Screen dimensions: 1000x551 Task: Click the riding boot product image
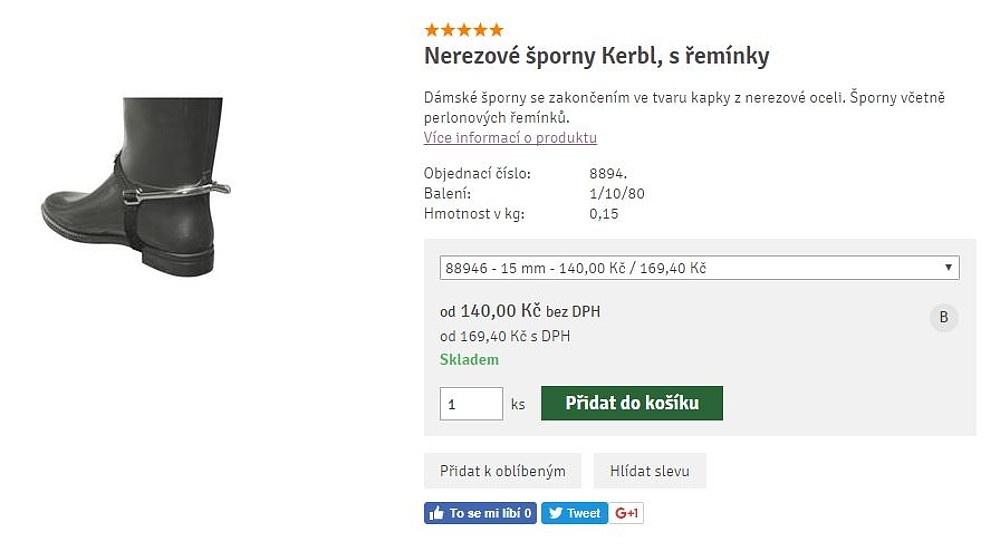point(135,187)
